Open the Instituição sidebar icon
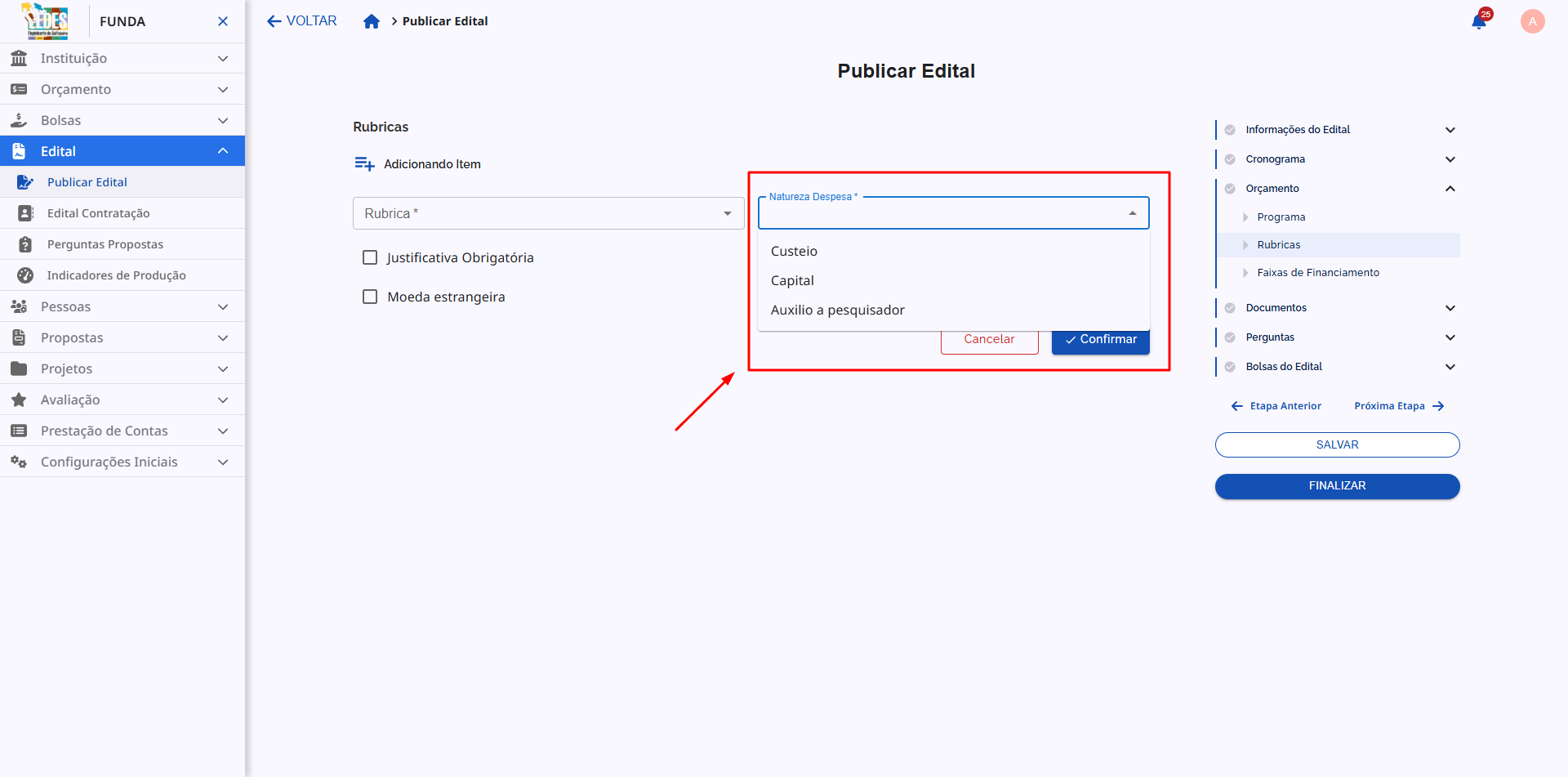1568x777 pixels. pyautogui.click(x=19, y=58)
